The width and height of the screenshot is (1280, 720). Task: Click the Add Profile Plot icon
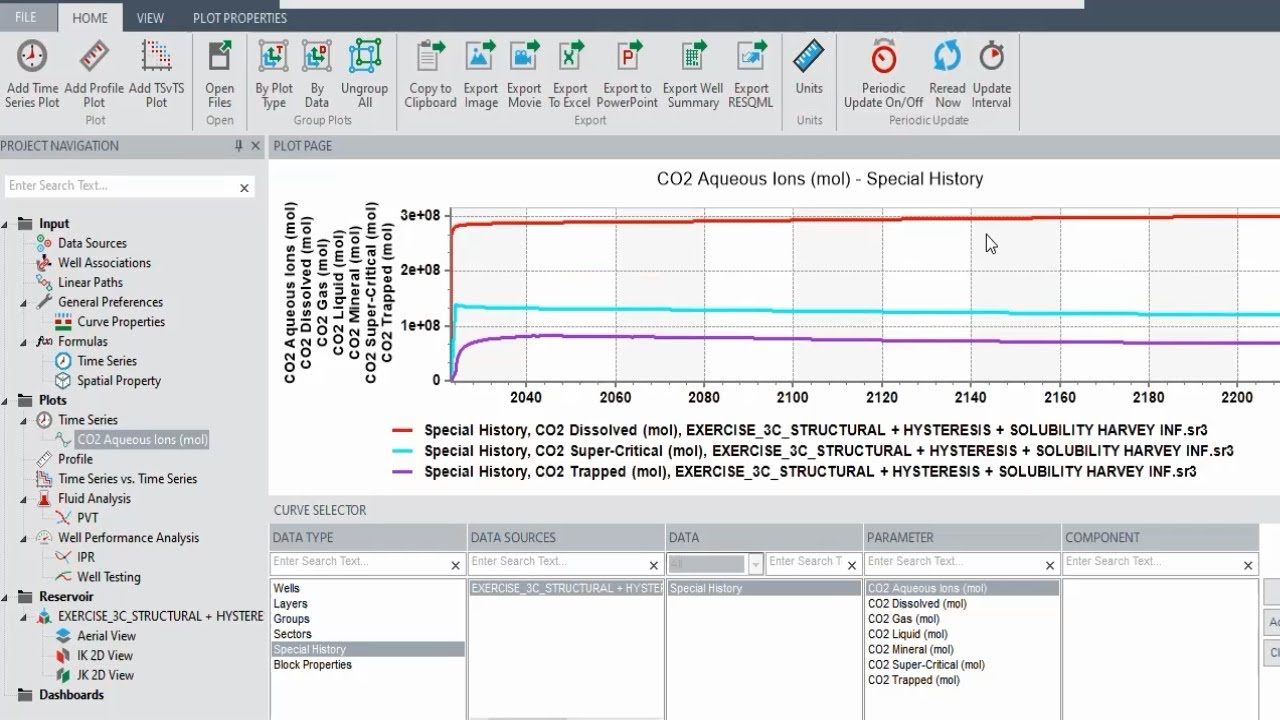point(94,57)
